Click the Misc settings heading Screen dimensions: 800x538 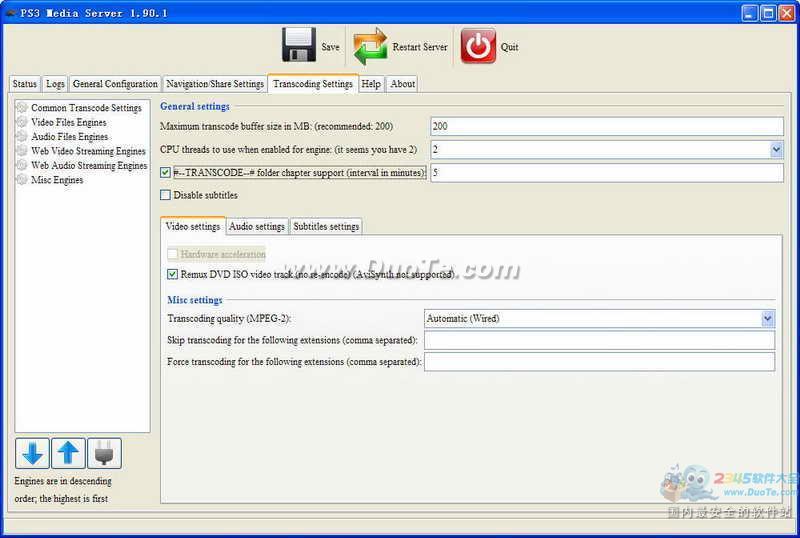click(x=195, y=300)
